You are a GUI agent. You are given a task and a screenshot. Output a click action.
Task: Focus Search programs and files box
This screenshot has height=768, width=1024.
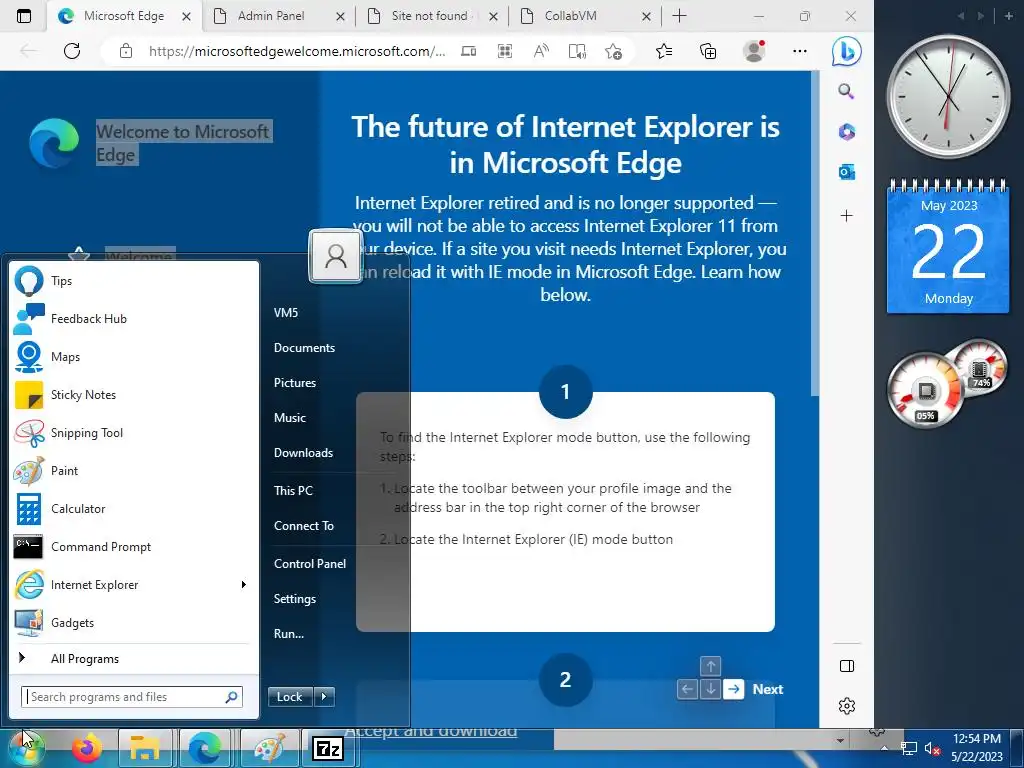[x=132, y=697]
